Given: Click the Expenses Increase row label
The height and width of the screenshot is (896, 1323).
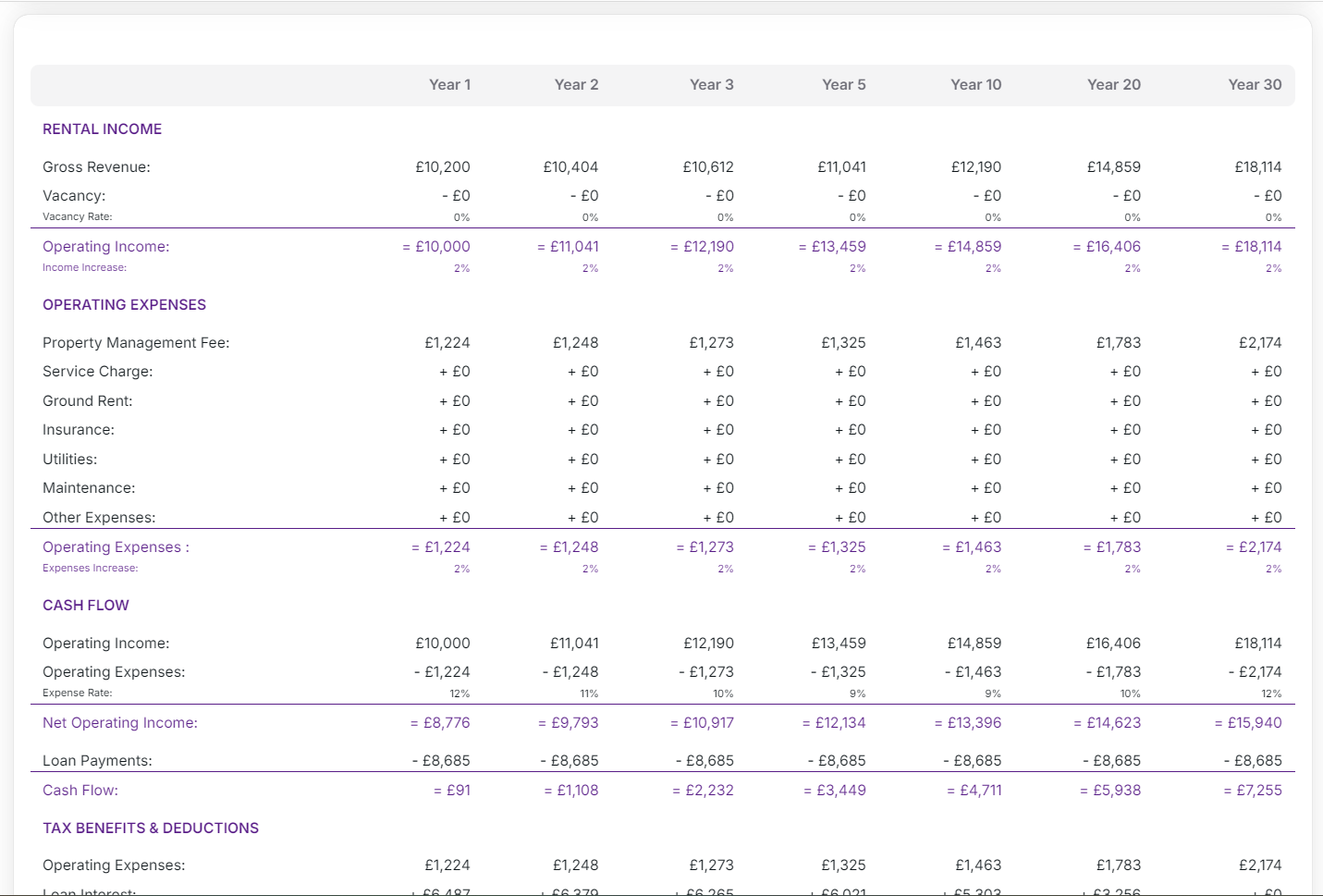Looking at the screenshot, I should [x=90, y=568].
